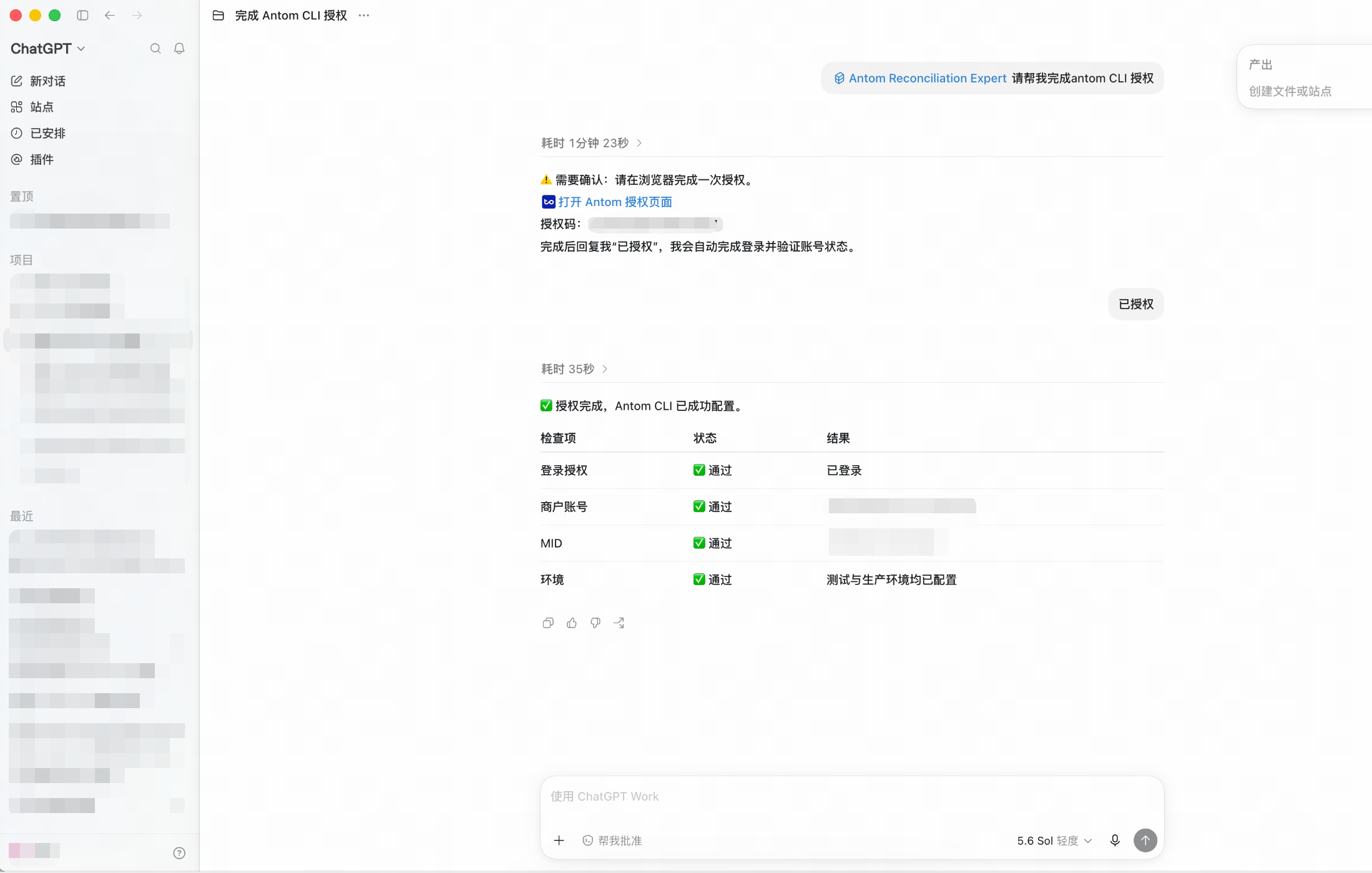Click the 检查项 column header
The height and width of the screenshot is (873, 1372).
pyautogui.click(x=559, y=438)
